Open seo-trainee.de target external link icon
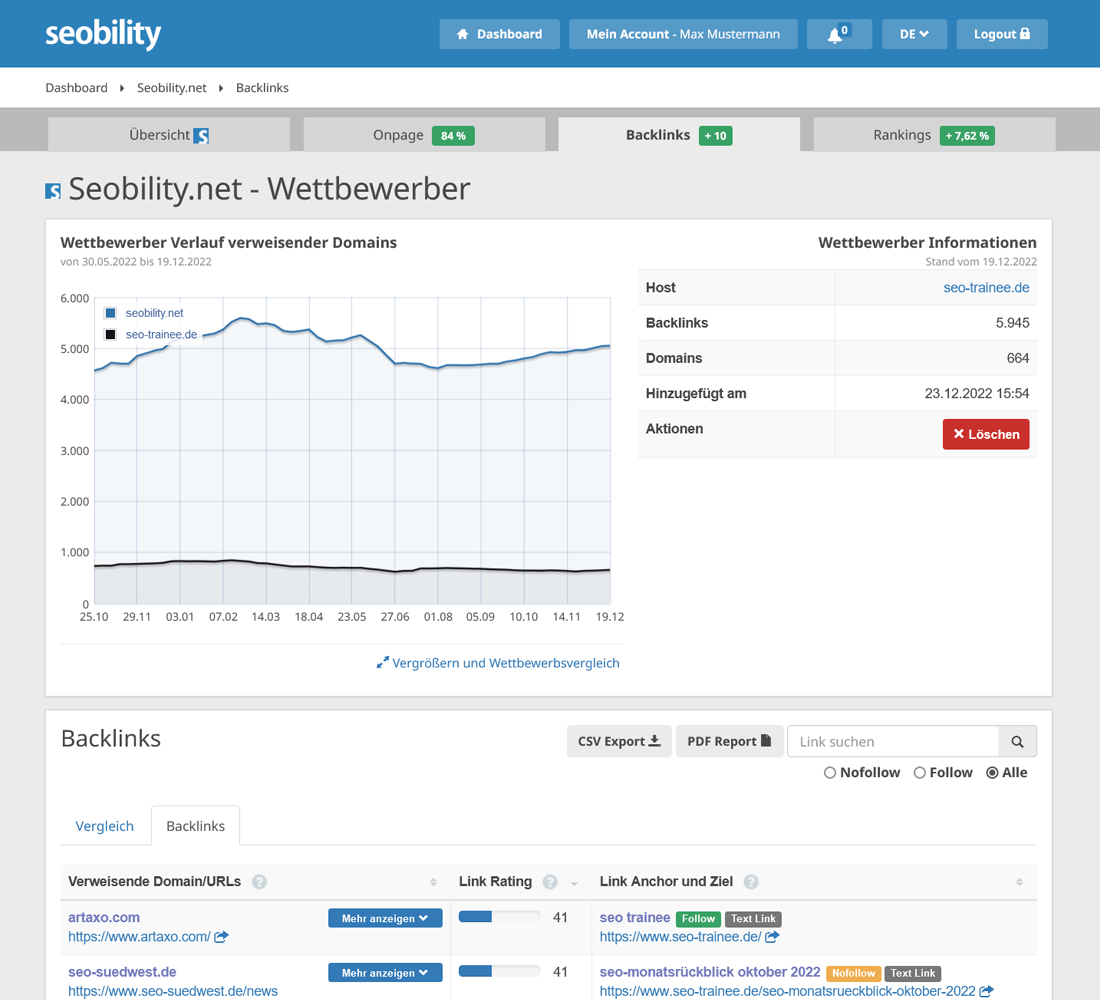 coord(772,936)
